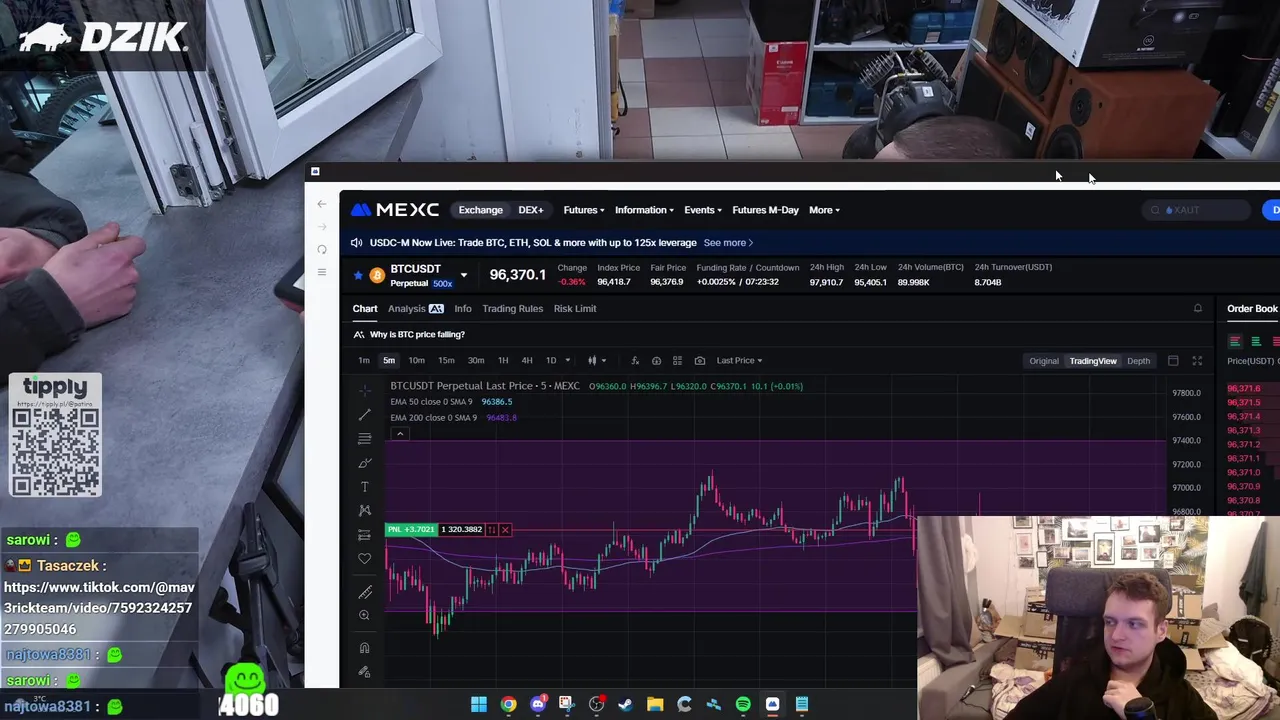Select the brush drawing tool
Viewport: 1280px width, 720px height.
(364, 463)
